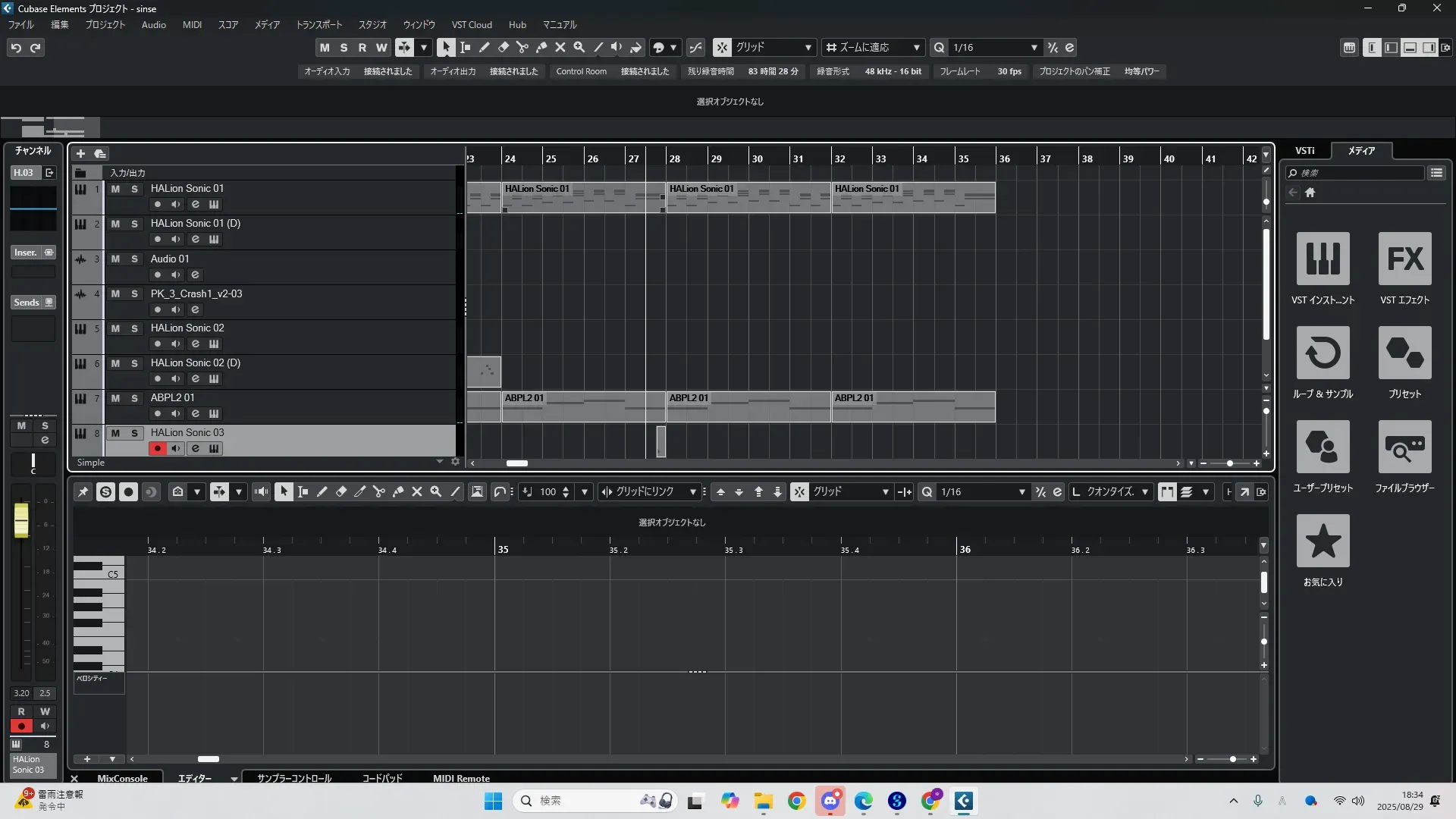
Task: Select the Zoom magnifier tool in main toolbar
Action: pos(579,47)
